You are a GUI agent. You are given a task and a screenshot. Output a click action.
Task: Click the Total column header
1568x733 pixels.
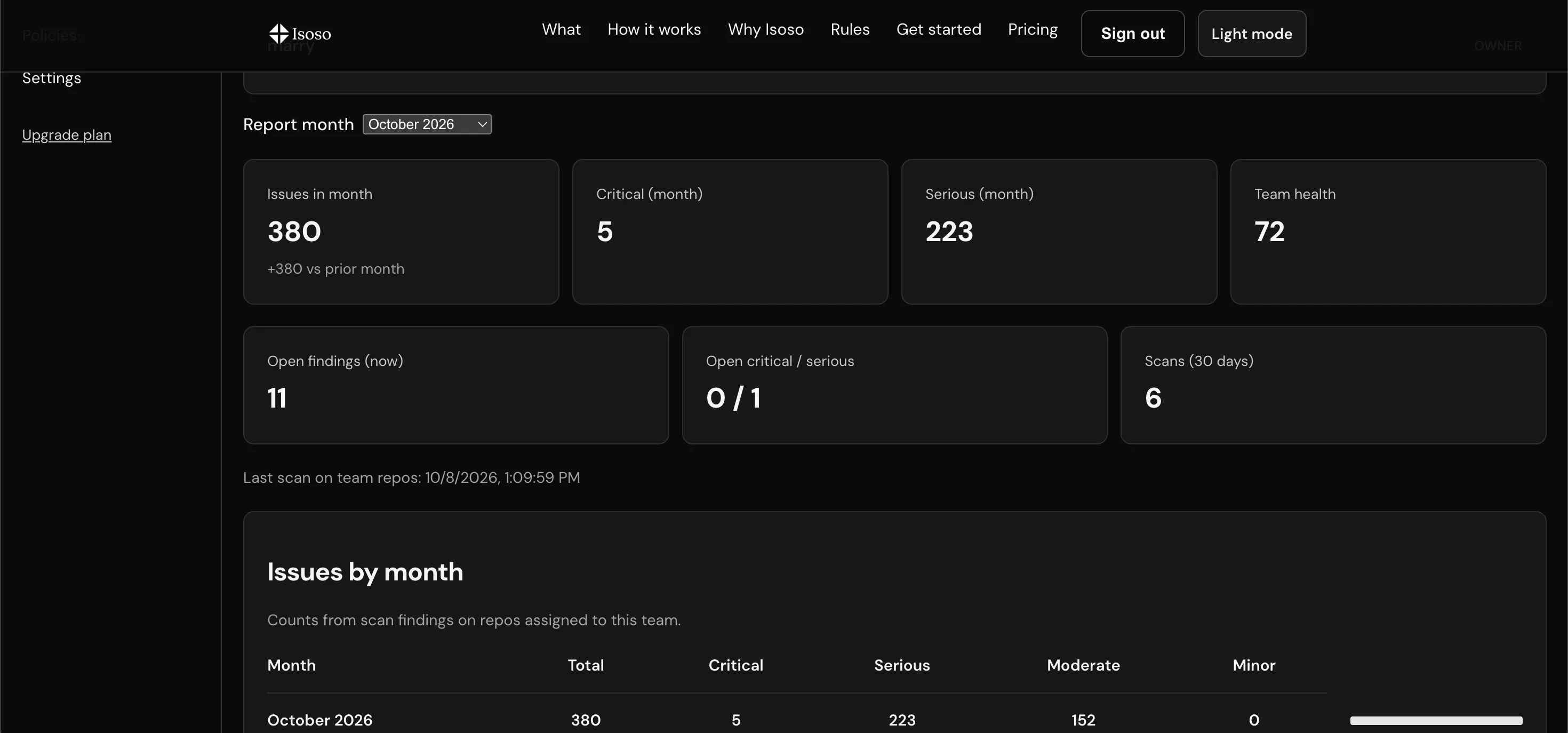pos(586,665)
